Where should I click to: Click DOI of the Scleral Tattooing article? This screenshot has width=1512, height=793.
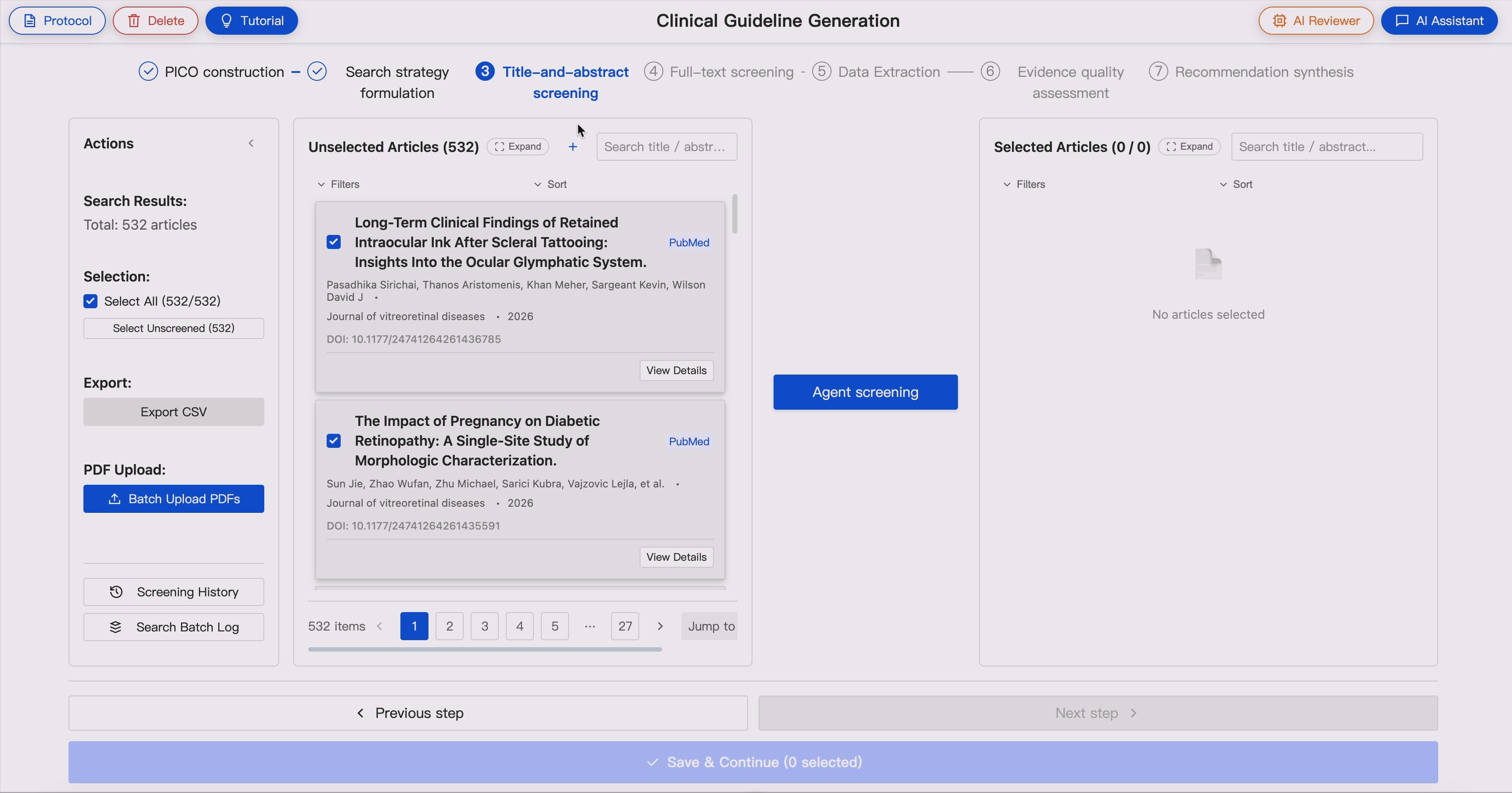pos(414,339)
